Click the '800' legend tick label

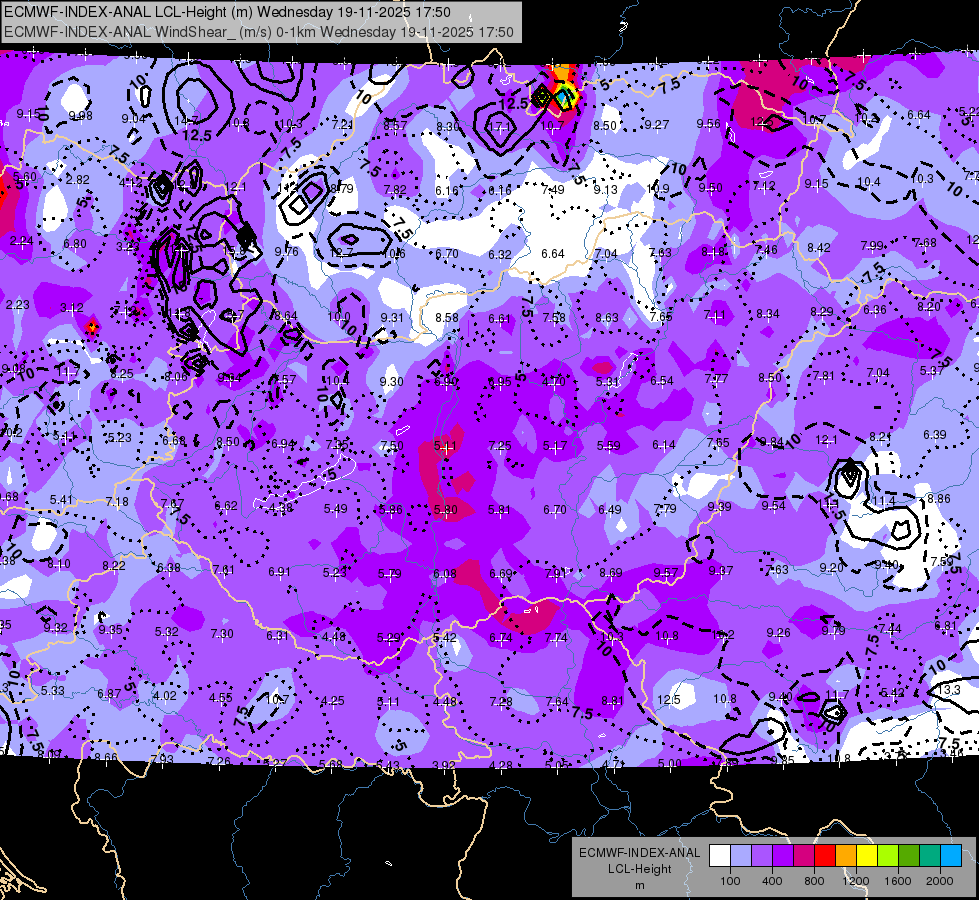(814, 881)
